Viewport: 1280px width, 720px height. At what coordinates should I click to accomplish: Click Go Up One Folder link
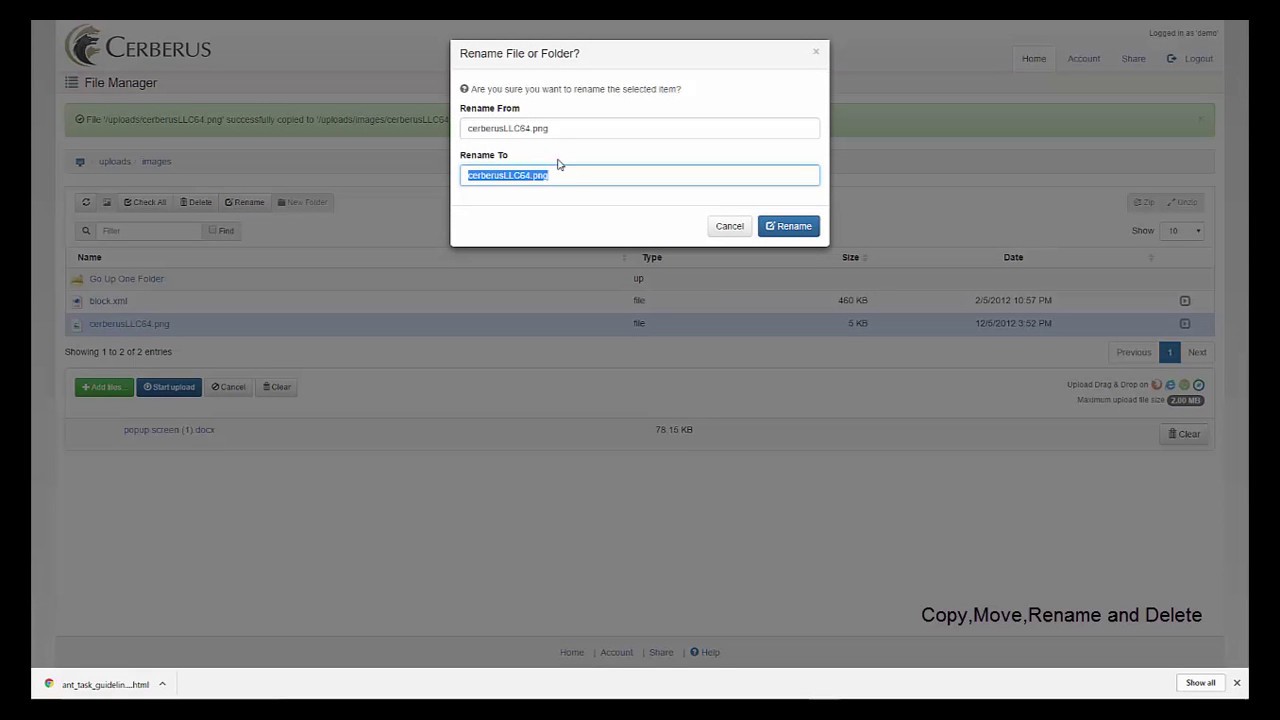126,279
